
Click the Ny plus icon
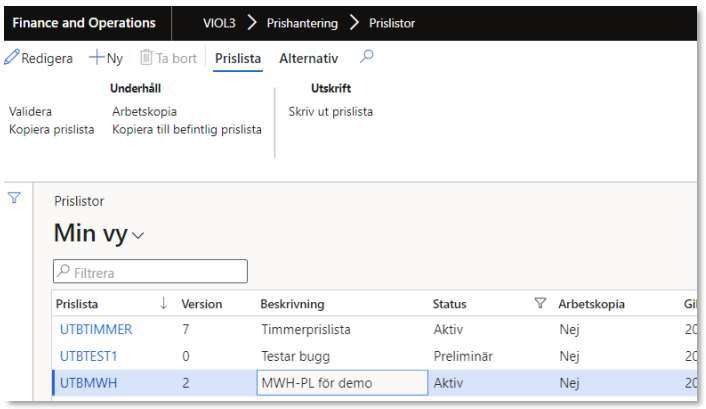click(96, 58)
